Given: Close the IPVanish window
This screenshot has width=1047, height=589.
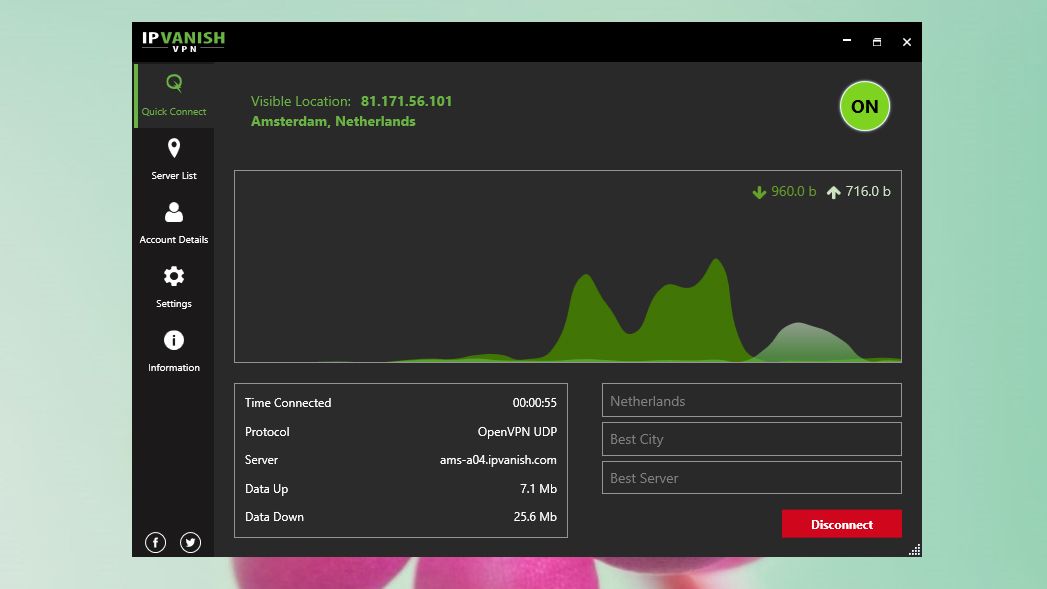Looking at the screenshot, I should coord(907,41).
